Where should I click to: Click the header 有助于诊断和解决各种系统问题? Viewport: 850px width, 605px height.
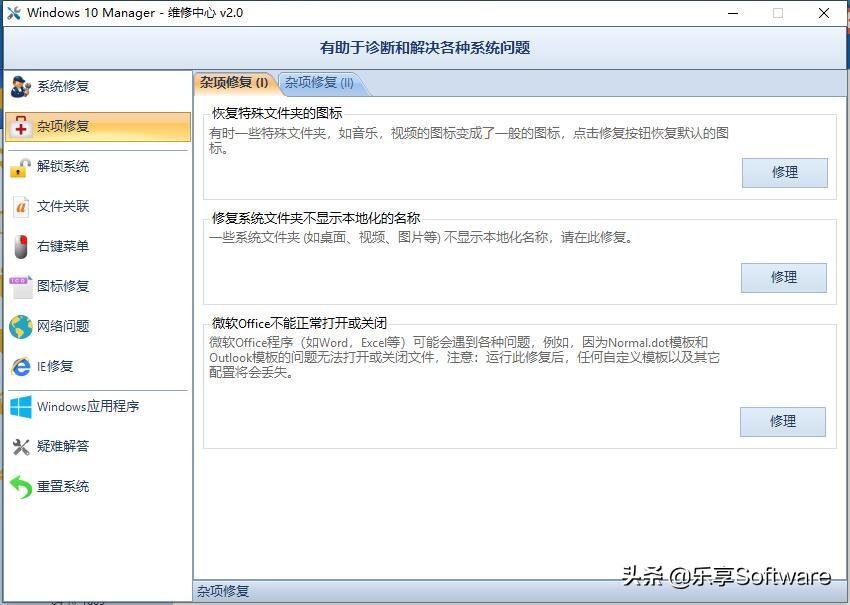pyautogui.click(x=425, y=48)
